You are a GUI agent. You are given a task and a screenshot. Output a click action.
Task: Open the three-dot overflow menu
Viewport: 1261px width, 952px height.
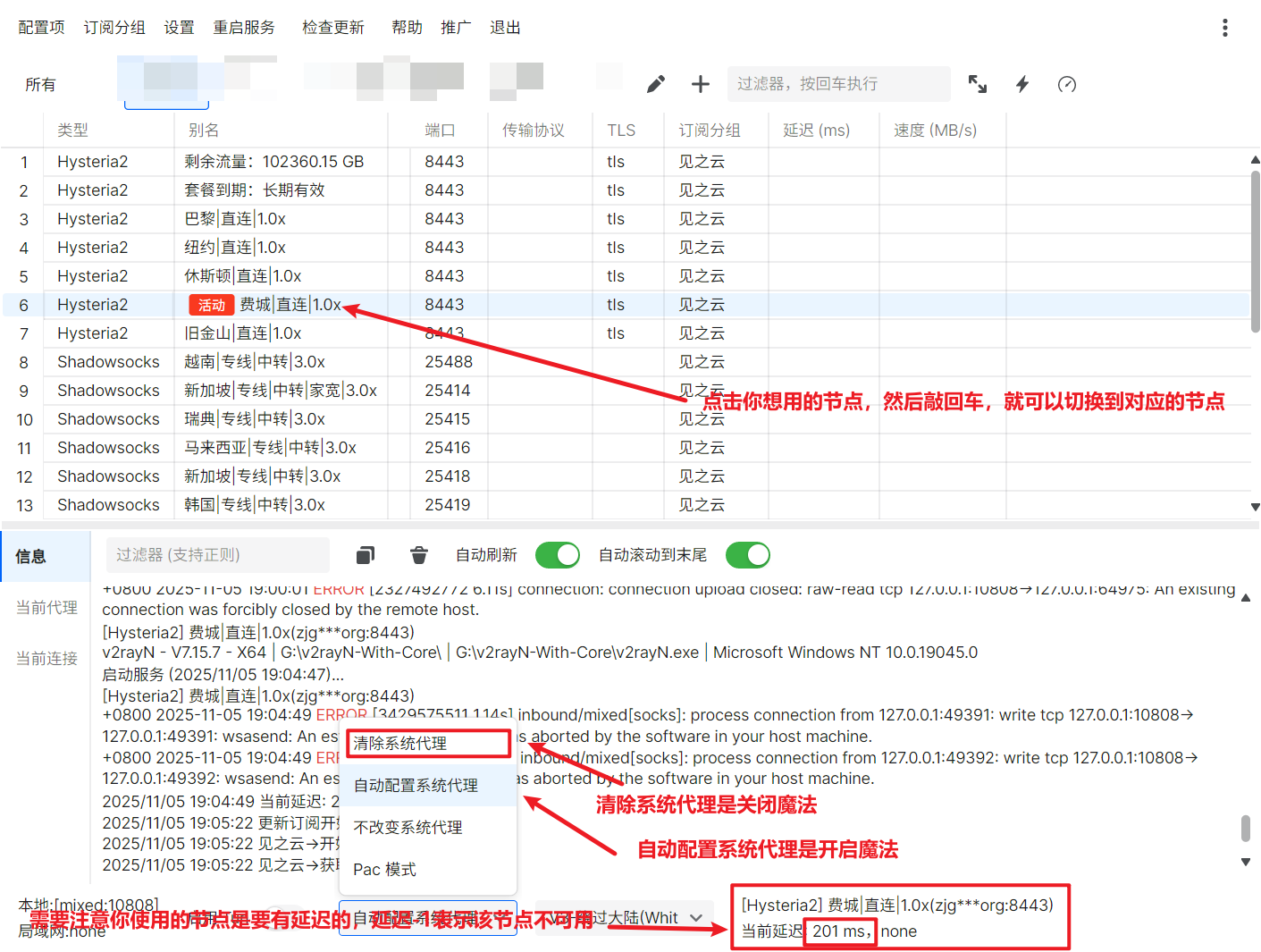[1224, 28]
